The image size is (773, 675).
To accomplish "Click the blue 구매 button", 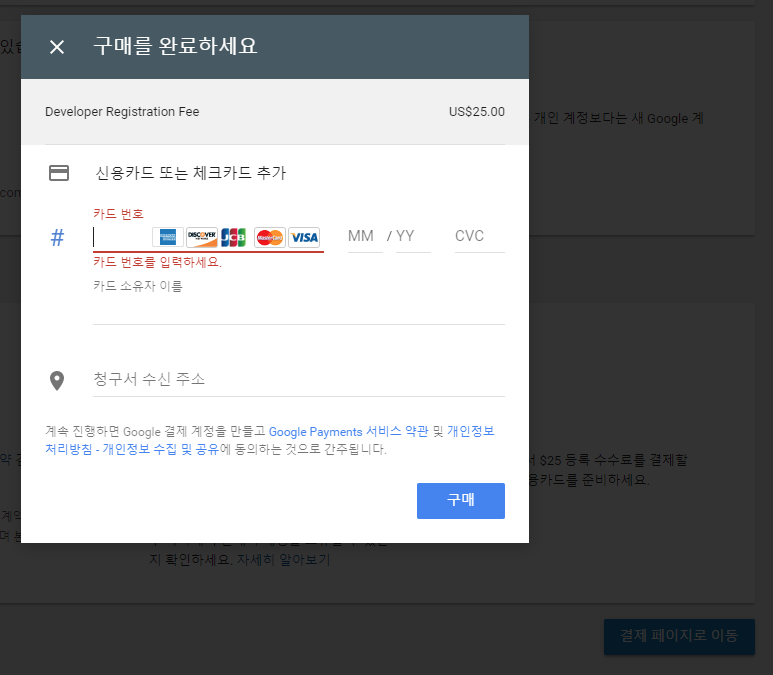I will point(460,500).
